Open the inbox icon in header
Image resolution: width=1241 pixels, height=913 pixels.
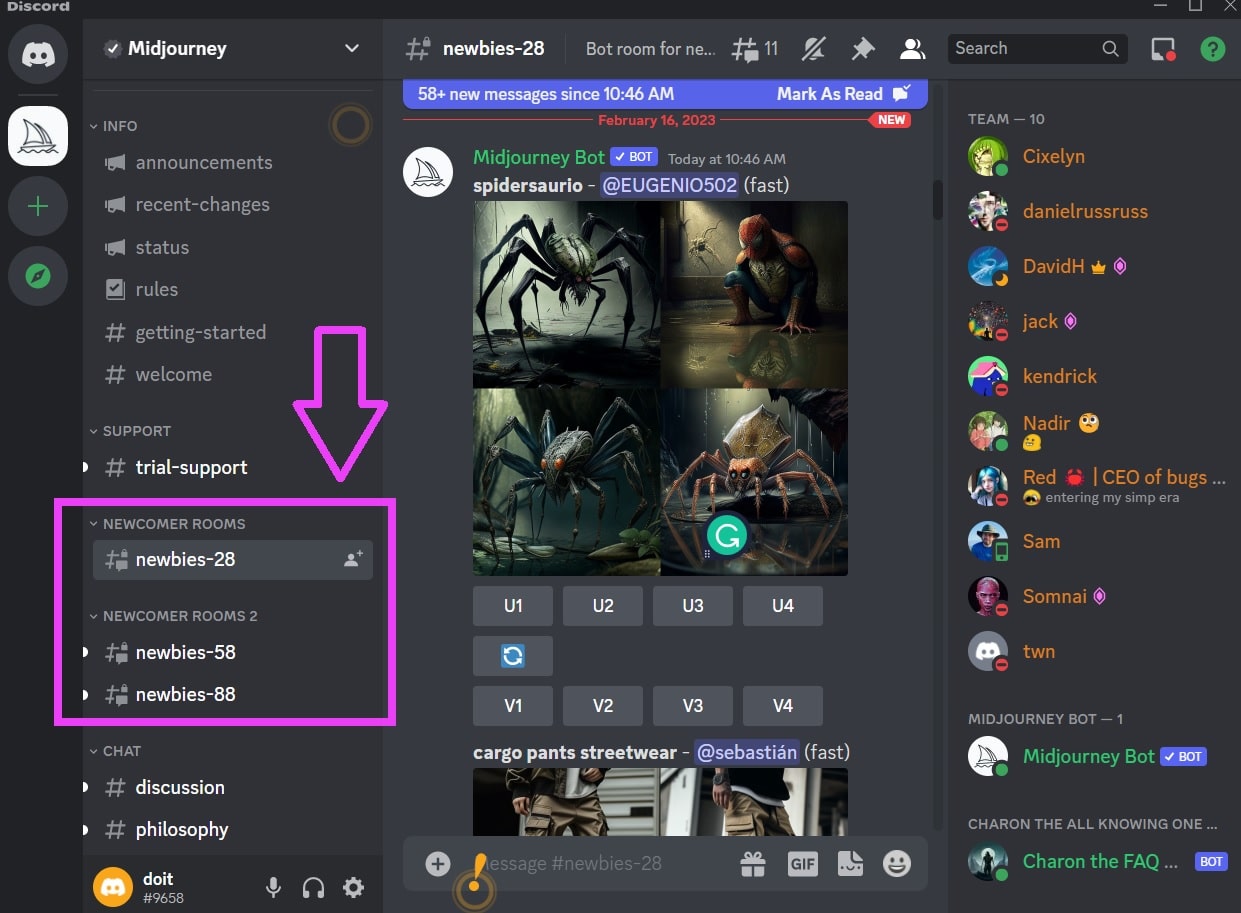[1163, 48]
